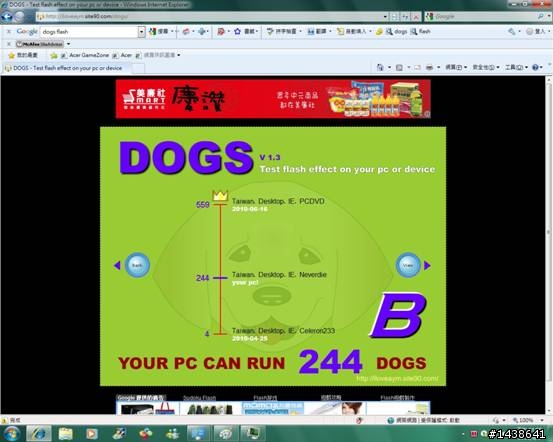Click the Google search box at top right
This screenshot has height=442, width=553.
coord(482,16)
